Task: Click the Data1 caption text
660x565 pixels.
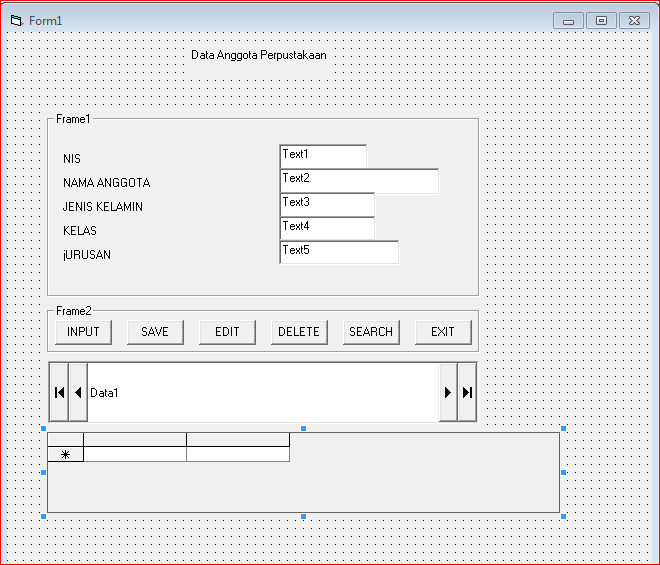Action: (104, 393)
